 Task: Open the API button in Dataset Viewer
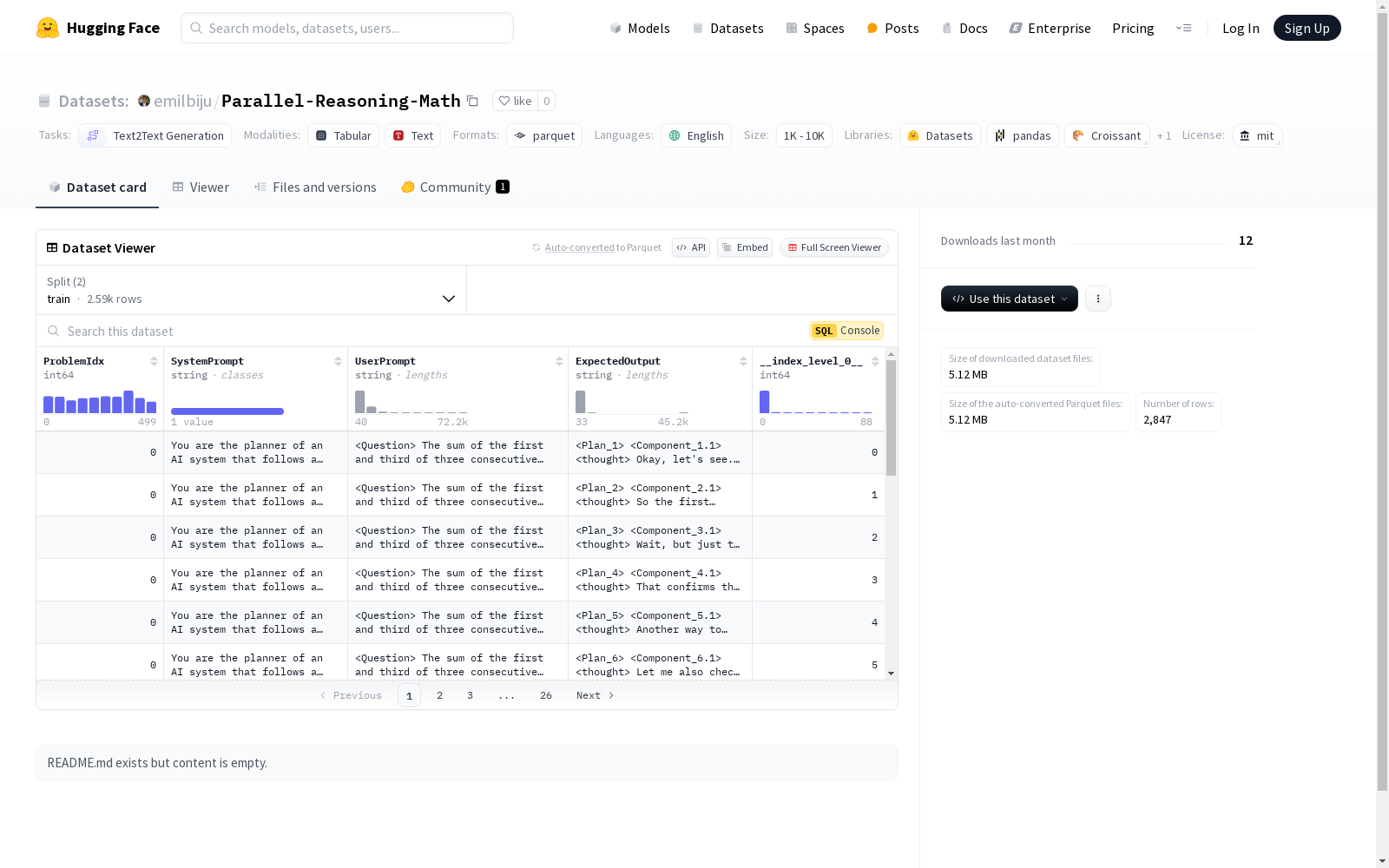[691, 247]
